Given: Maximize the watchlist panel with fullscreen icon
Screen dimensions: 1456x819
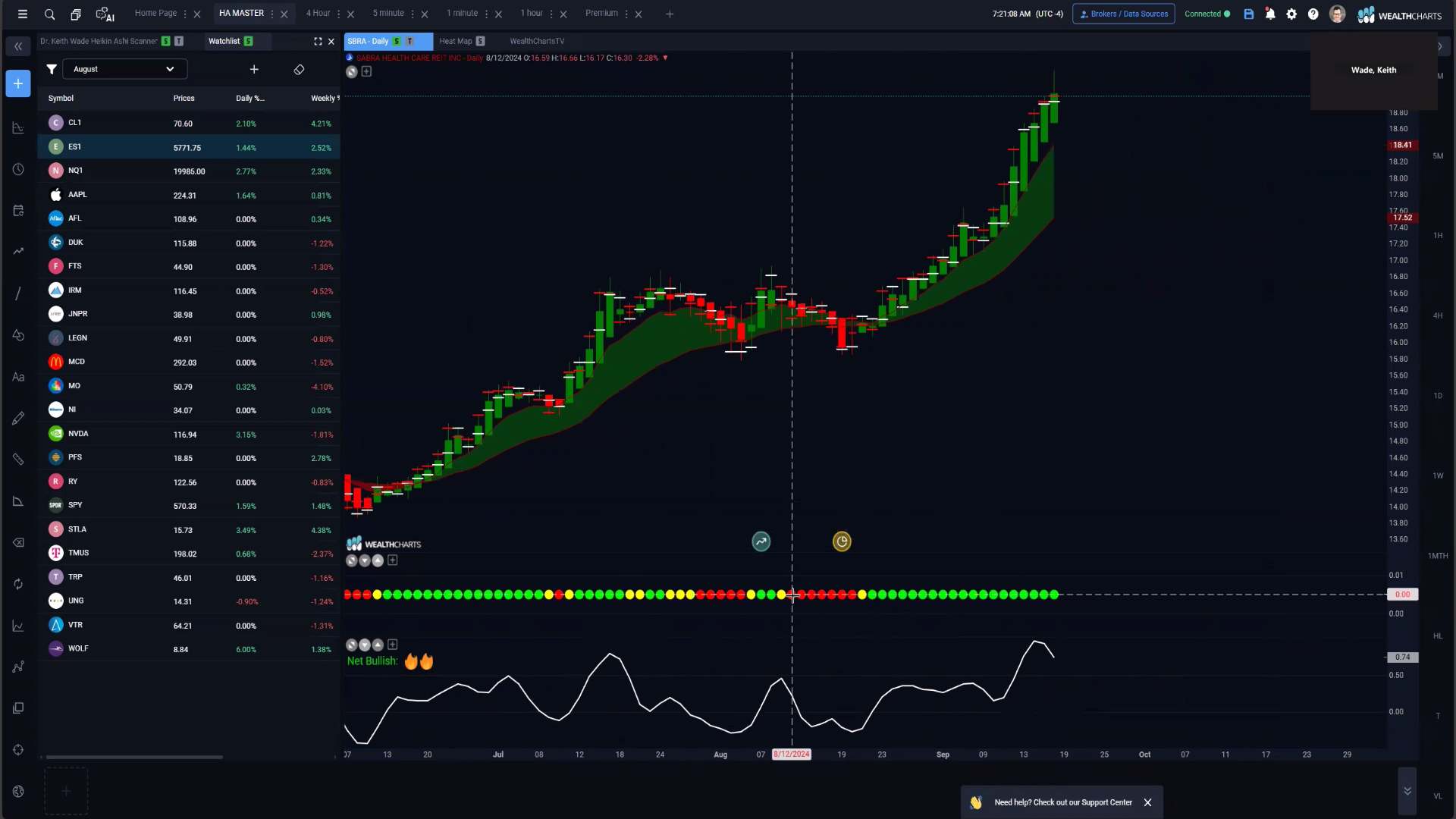Looking at the screenshot, I should (x=318, y=42).
